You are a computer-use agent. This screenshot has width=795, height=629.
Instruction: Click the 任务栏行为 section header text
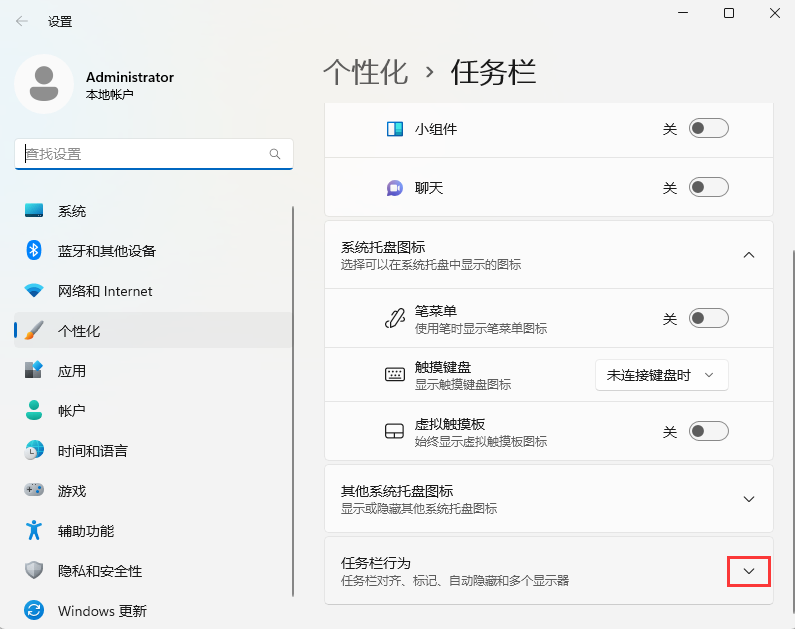point(376,563)
